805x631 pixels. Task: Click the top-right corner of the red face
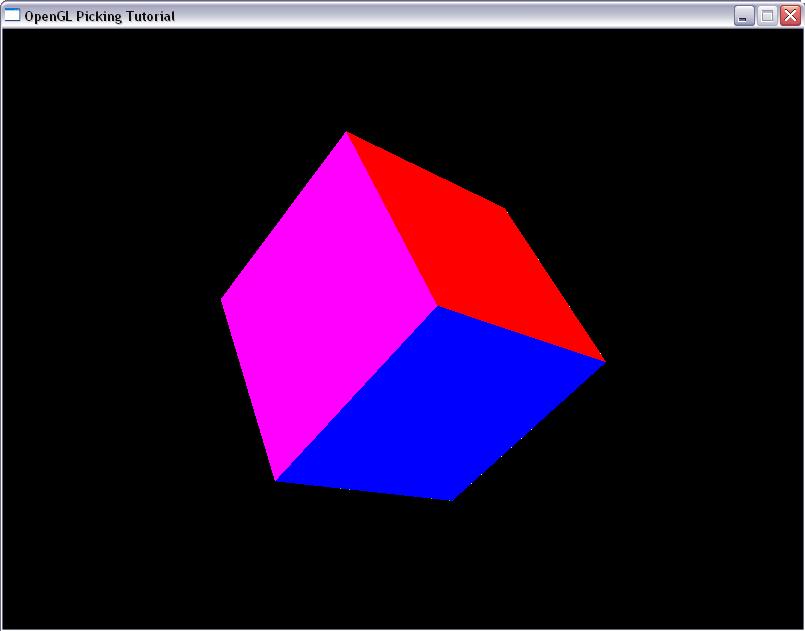(505, 211)
